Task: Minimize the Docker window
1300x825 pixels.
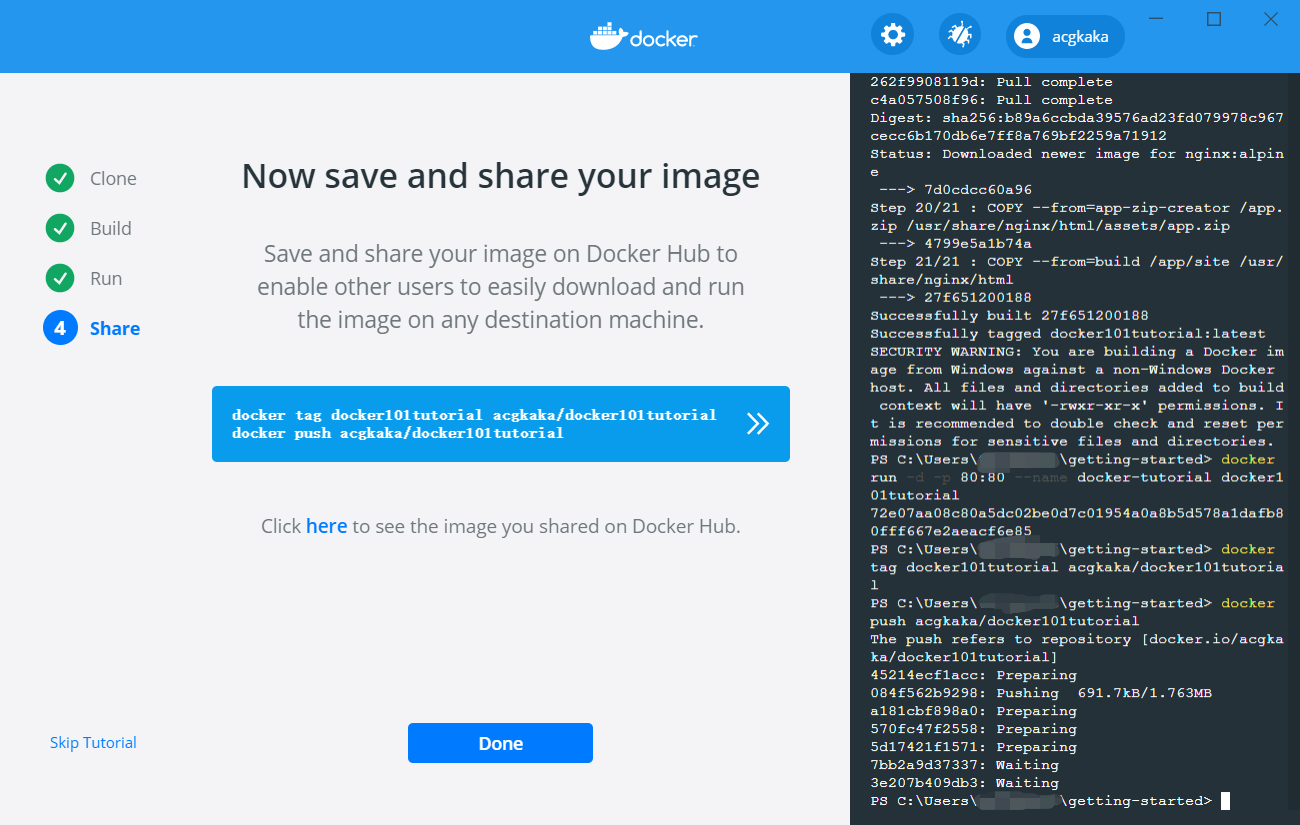Action: tap(1157, 19)
